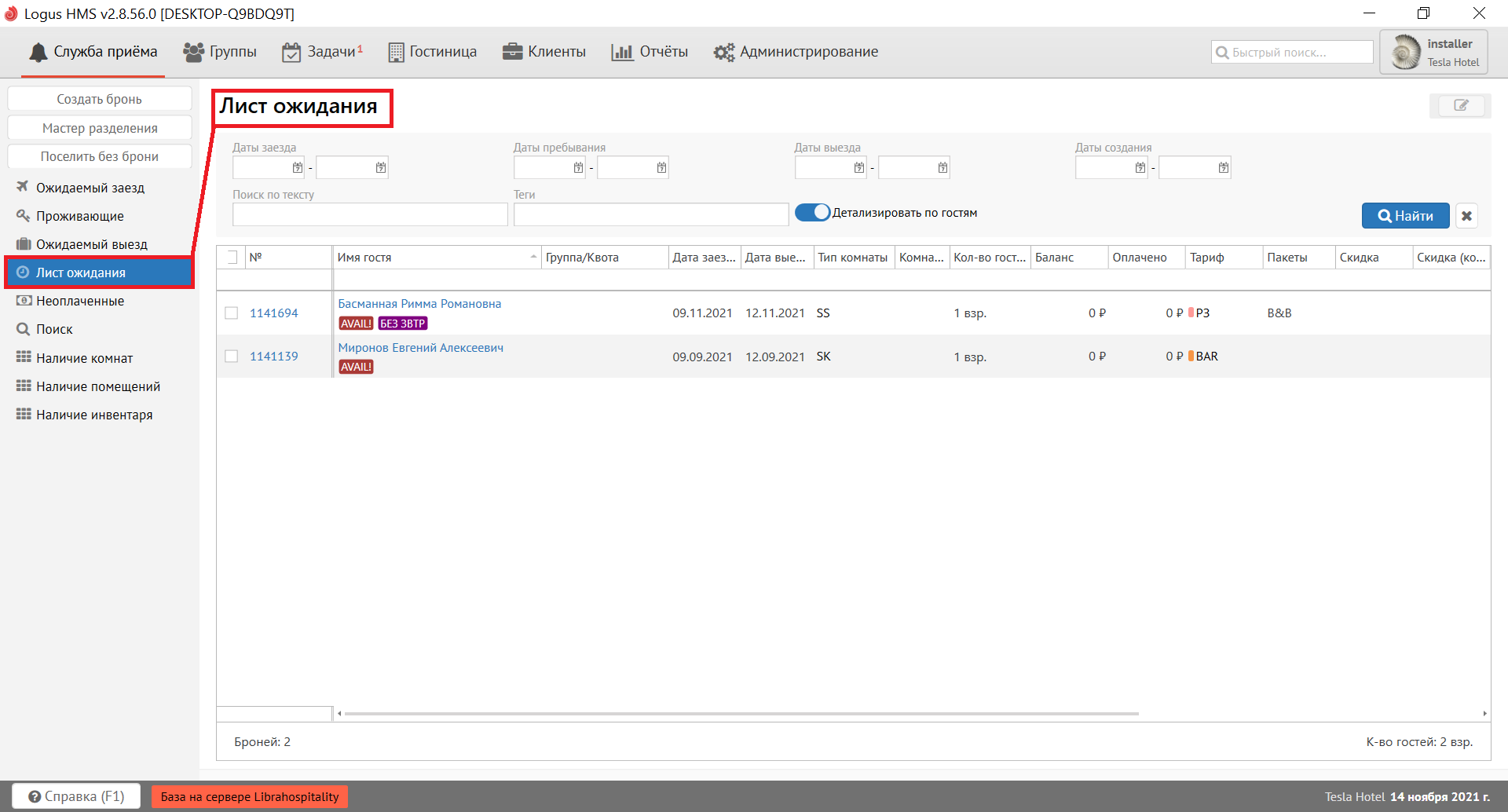Clear filters with the X icon button
Viewport: 1508px width, 812px height.
click(1466, 216)
